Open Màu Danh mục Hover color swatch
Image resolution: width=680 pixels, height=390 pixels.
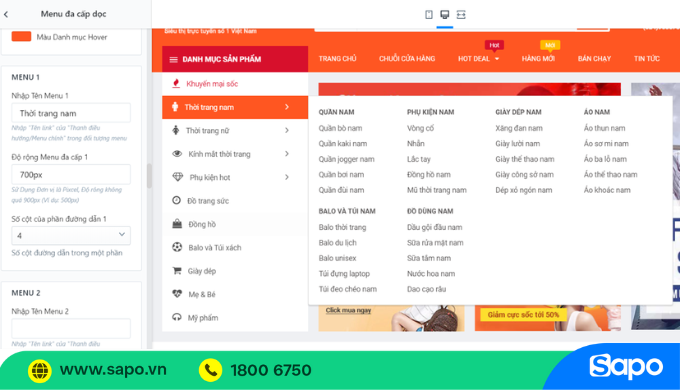(x=21, y=36)
